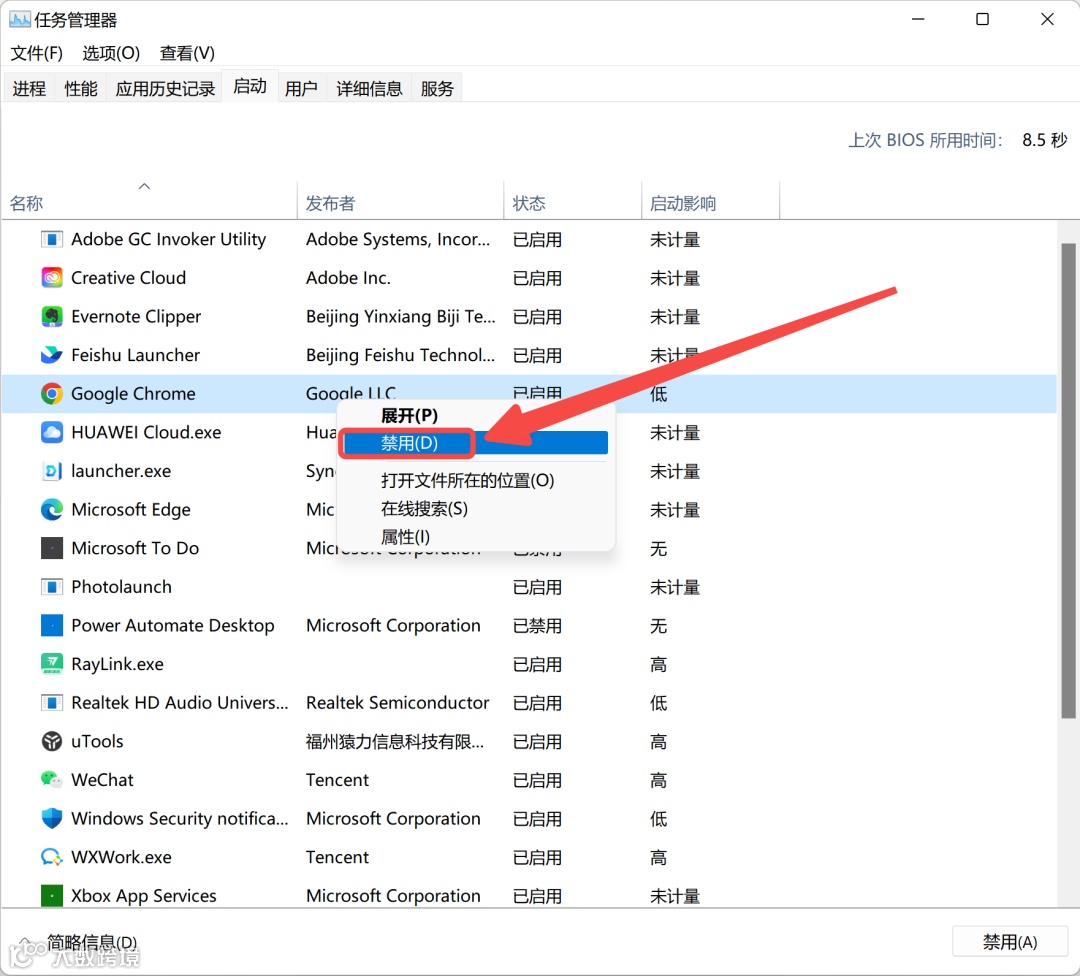The image size is (1080, 976).
Task: Click the WeChat icon
Action: click(52, 780)
